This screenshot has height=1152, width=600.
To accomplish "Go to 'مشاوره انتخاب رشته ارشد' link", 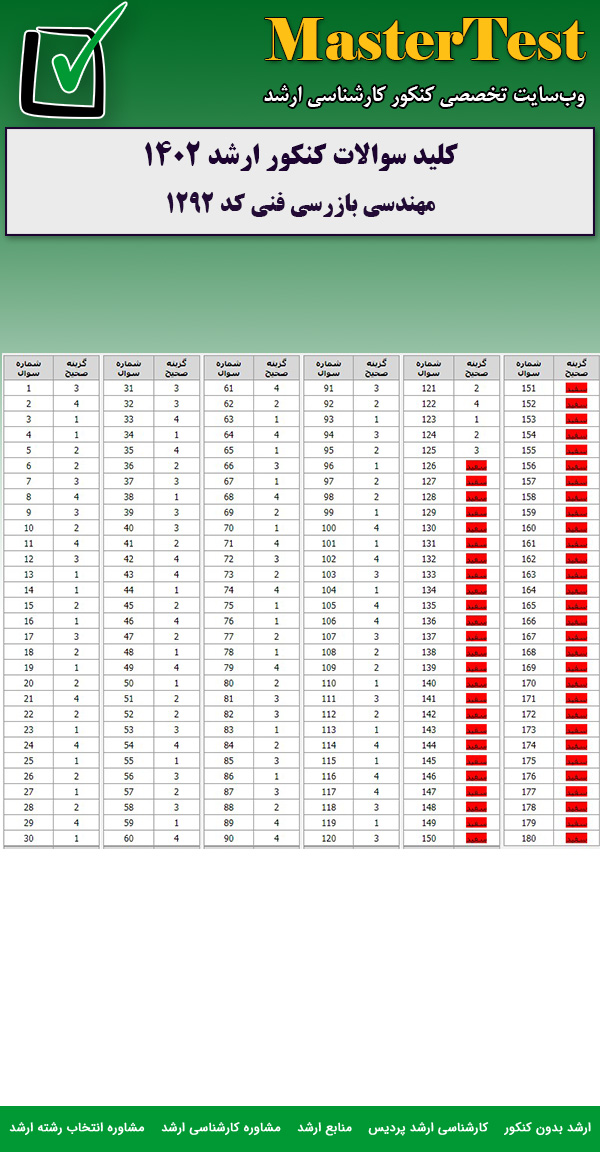I will pos(77,1127).
